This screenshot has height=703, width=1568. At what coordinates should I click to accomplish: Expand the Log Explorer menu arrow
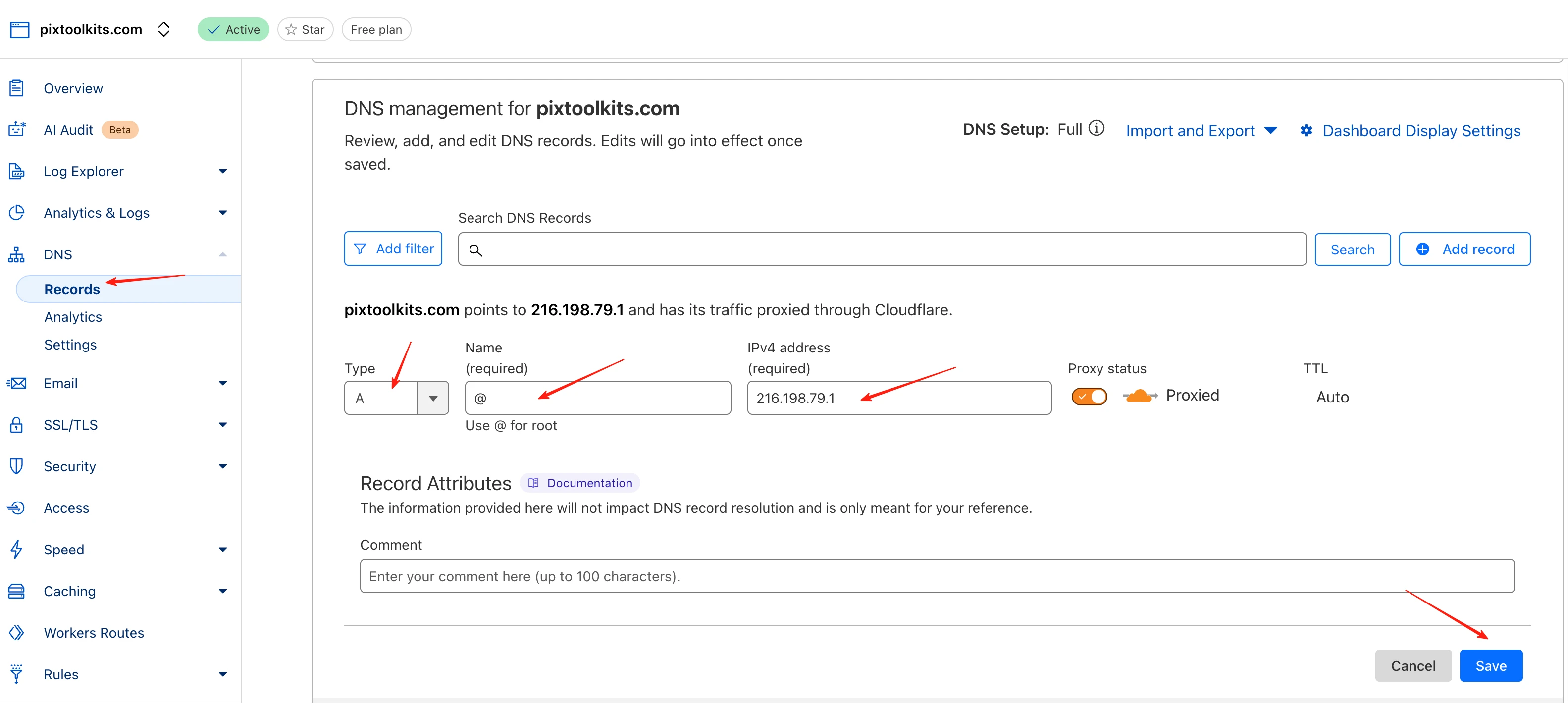[223, 172]
